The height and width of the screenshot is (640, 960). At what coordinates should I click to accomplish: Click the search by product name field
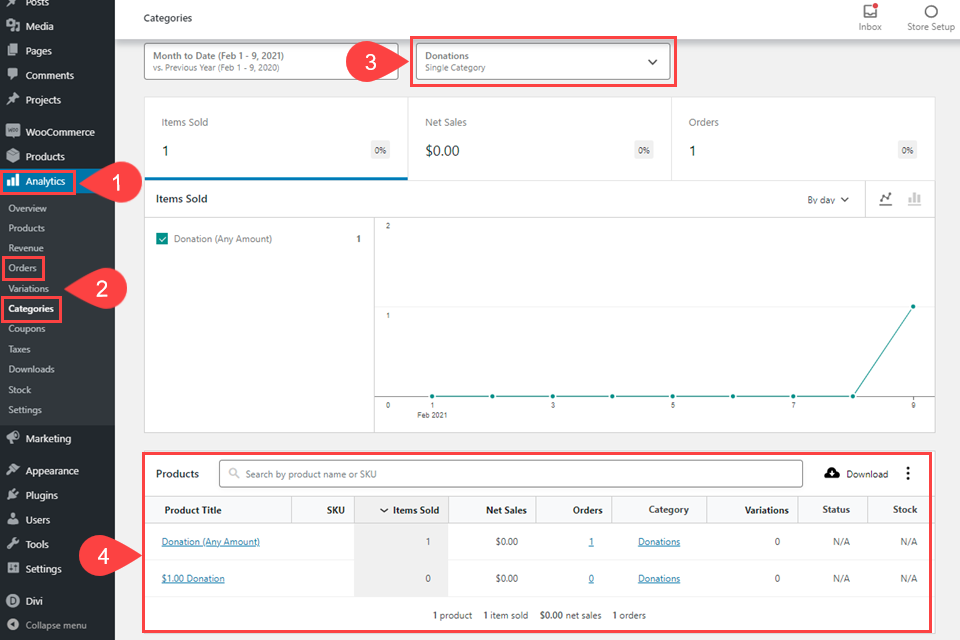[510, 474]
